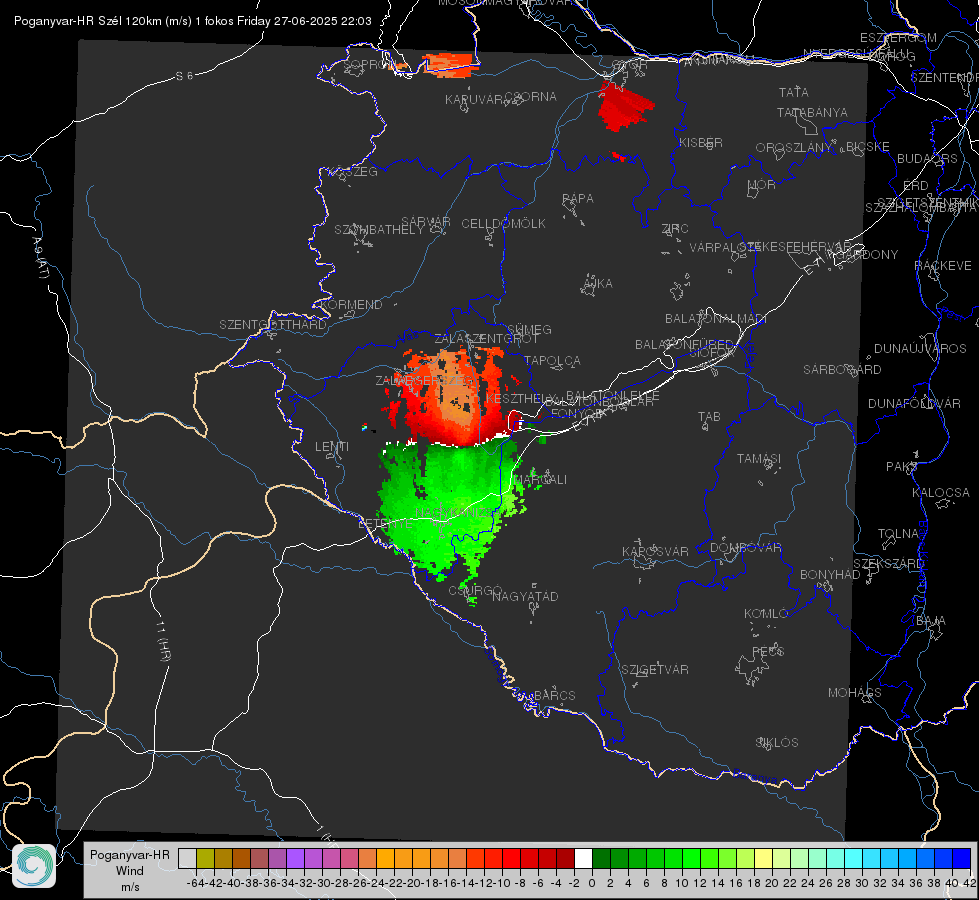Click the radar title text with date
This screenshot has width=979, height=900.
click(x=192, y=21)
